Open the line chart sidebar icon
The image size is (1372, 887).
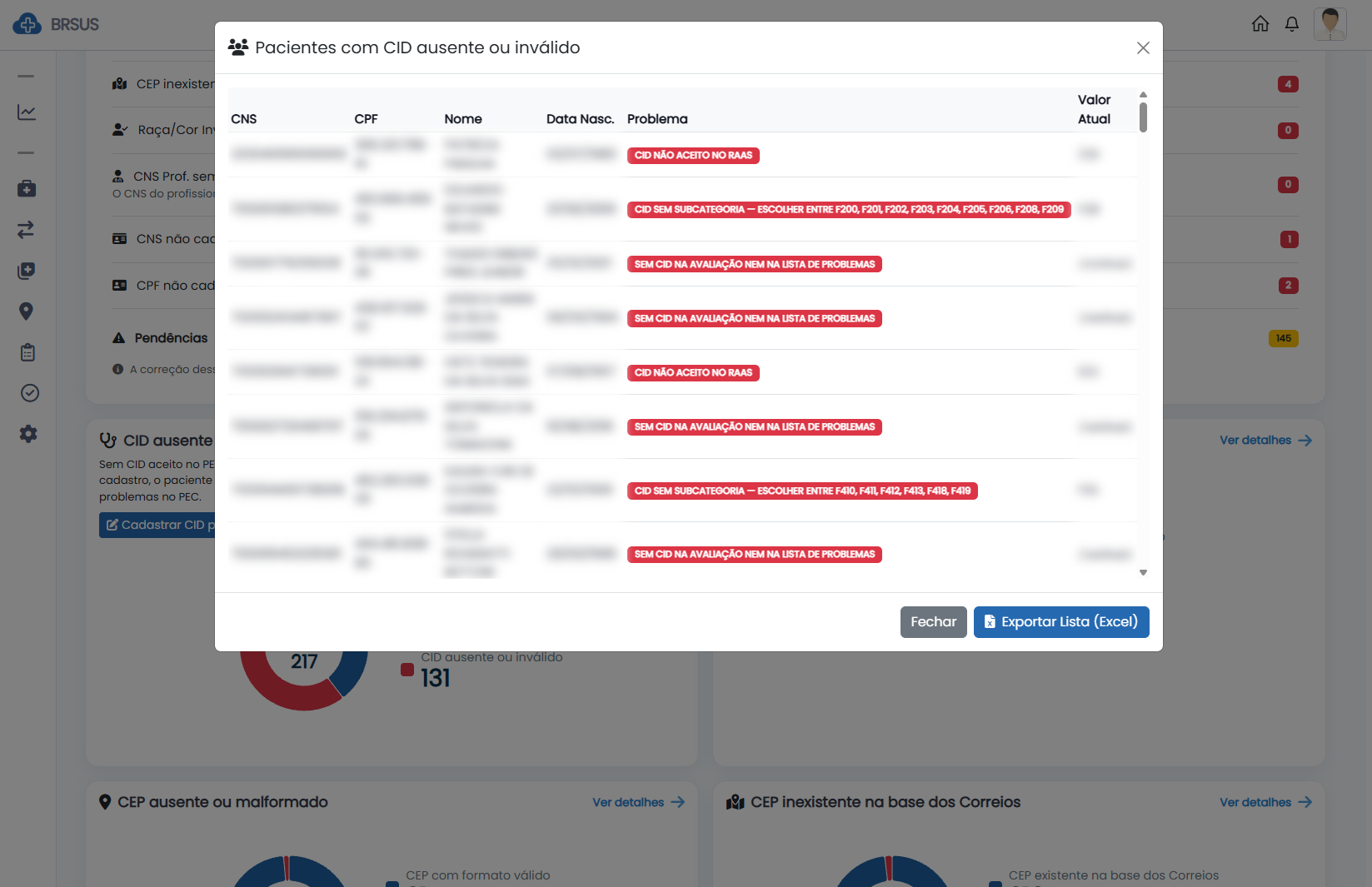27,112
